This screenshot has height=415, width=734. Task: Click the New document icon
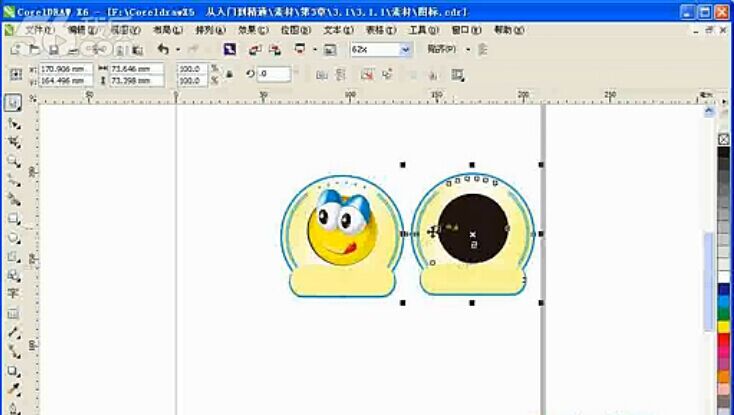click(16, 49)
